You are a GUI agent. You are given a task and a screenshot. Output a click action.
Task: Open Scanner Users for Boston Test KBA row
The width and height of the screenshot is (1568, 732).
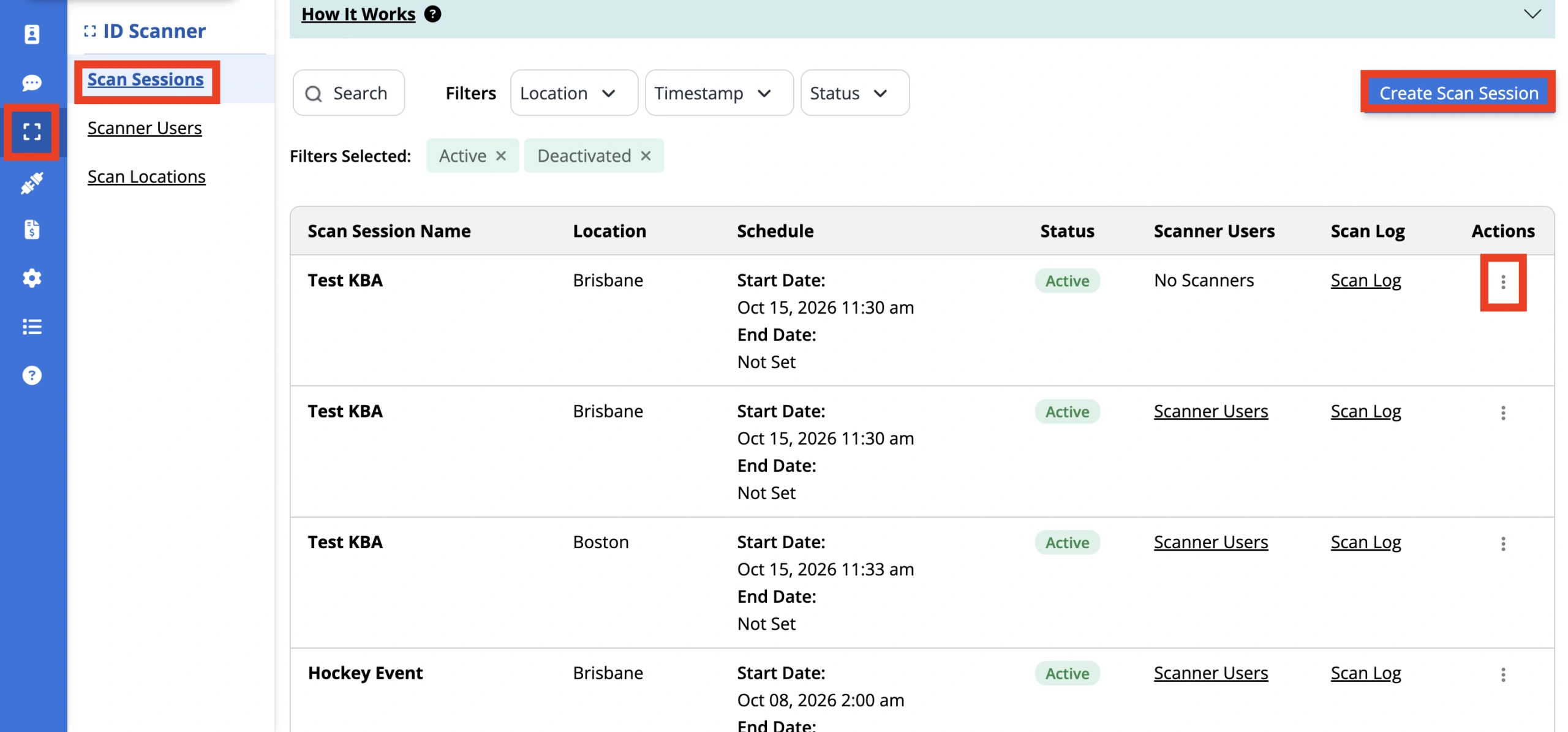1210,542
